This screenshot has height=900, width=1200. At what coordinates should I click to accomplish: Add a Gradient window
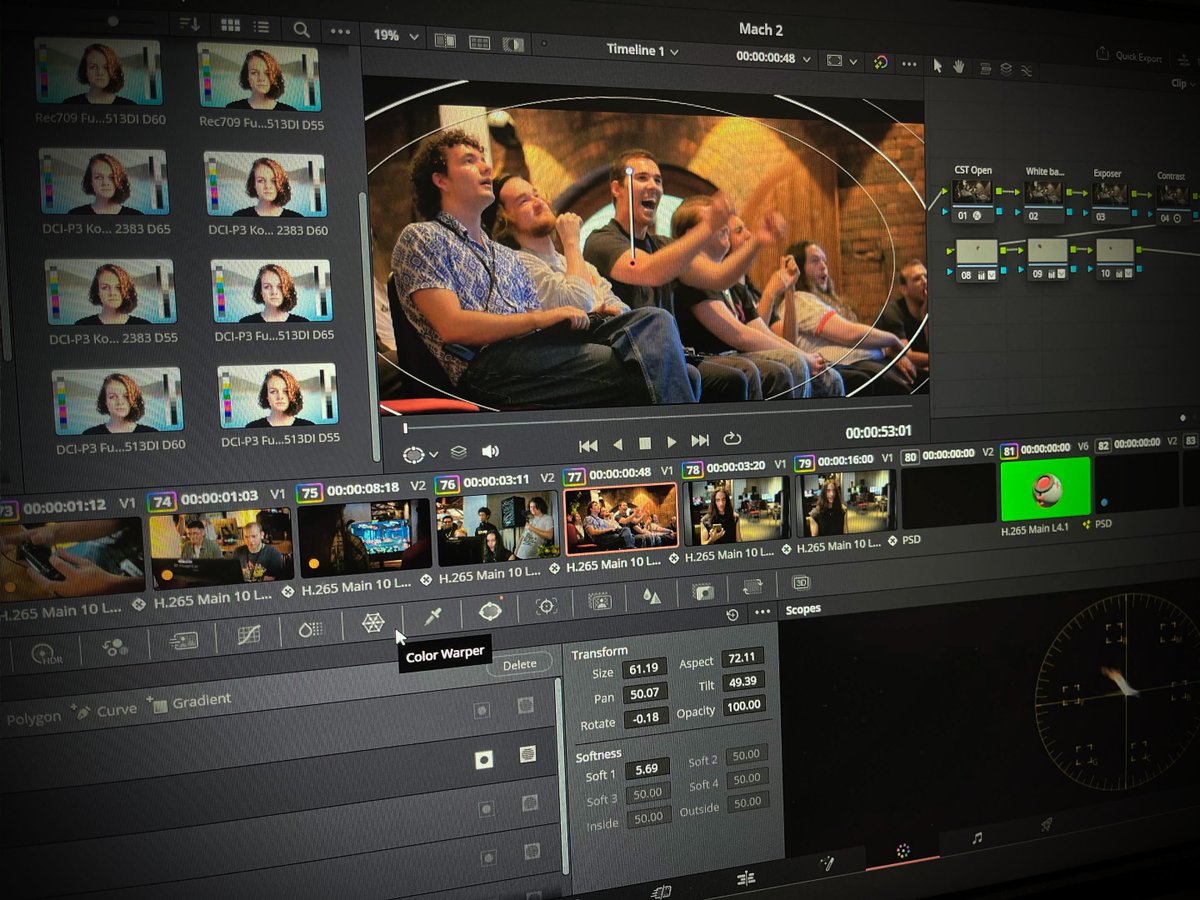(190, 702)
